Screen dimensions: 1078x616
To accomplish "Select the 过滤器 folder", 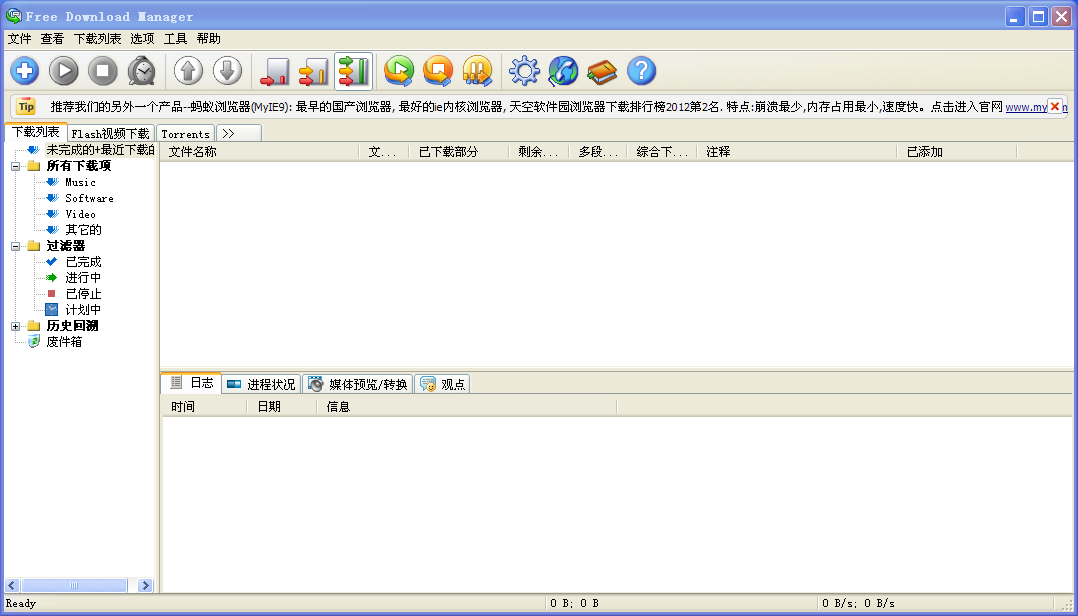I will coord(65,245).
